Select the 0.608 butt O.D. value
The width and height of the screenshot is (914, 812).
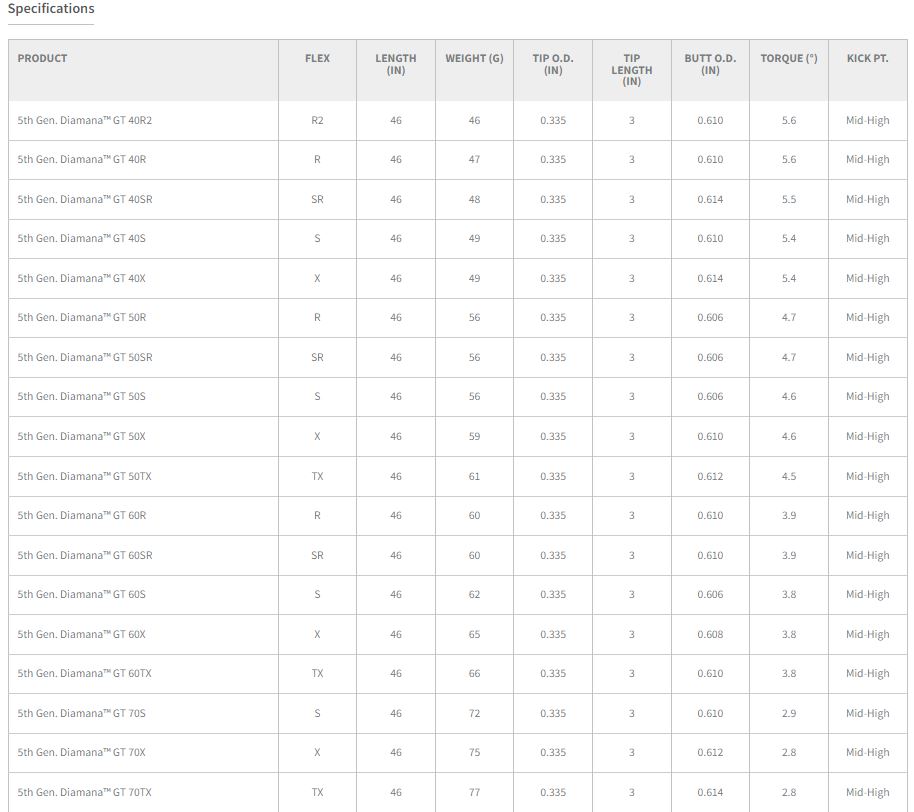coord(710,634)
